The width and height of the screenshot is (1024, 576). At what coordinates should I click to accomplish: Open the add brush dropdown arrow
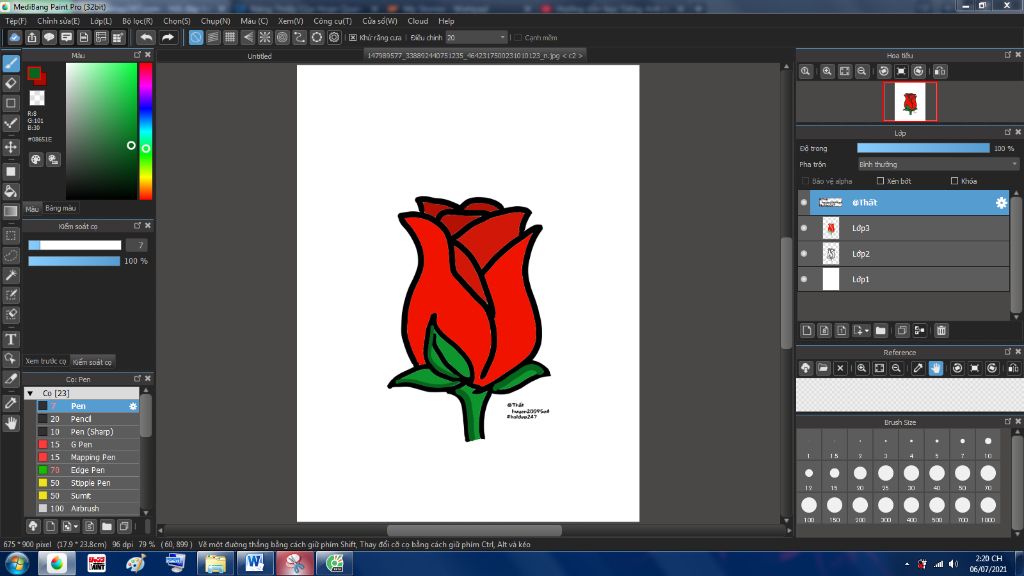76,526
